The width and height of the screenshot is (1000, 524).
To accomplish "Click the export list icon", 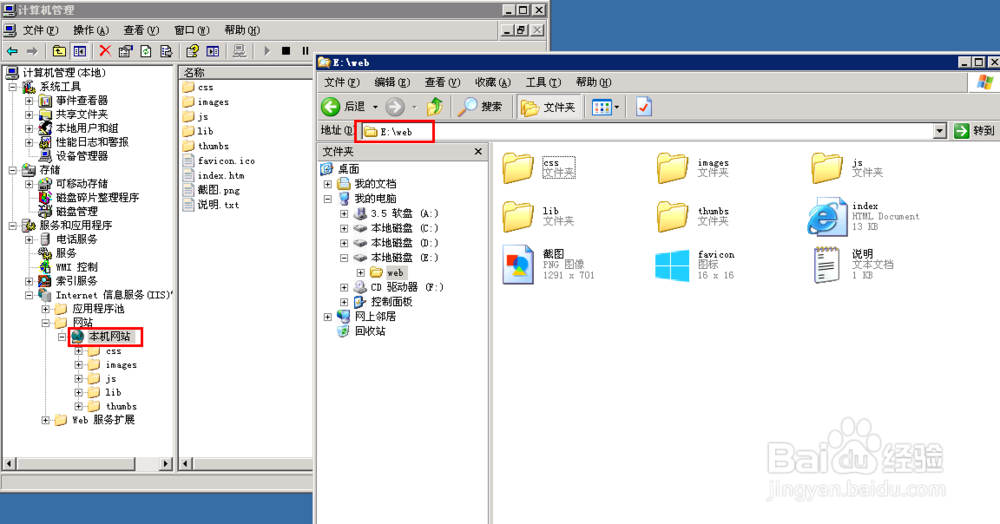I will [166, 51].
